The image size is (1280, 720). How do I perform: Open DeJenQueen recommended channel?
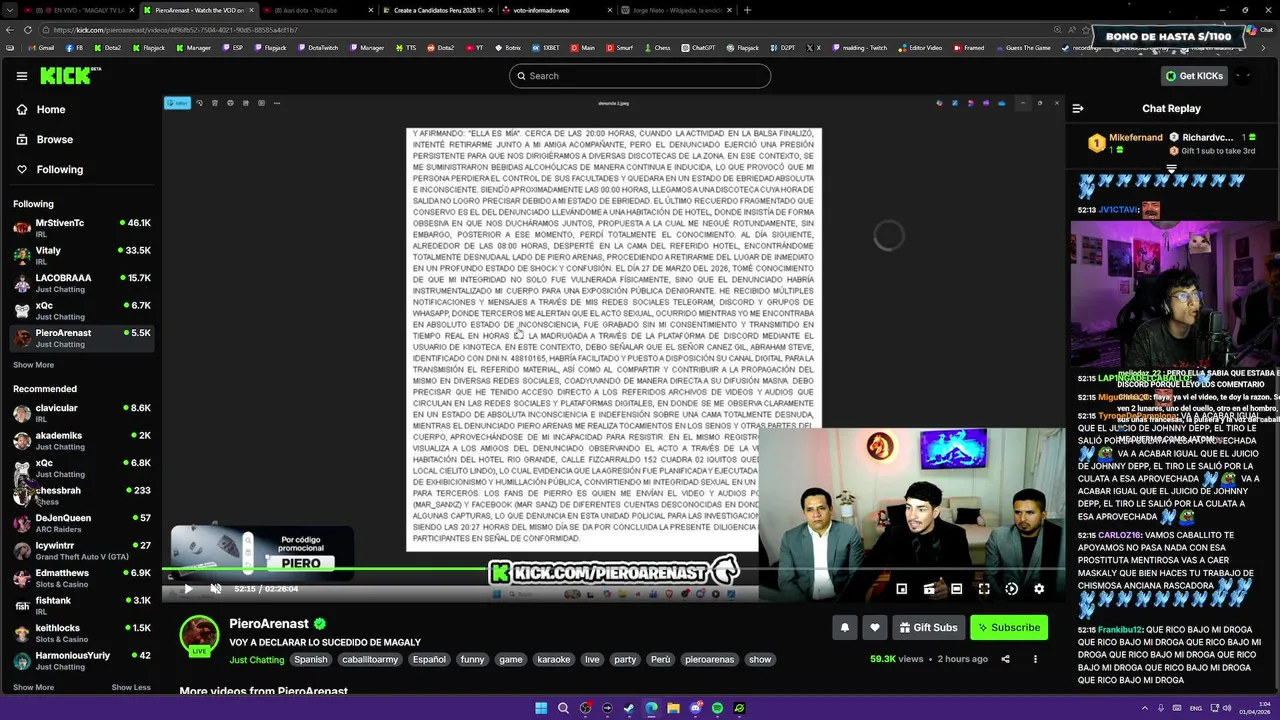tap(82, 523)
